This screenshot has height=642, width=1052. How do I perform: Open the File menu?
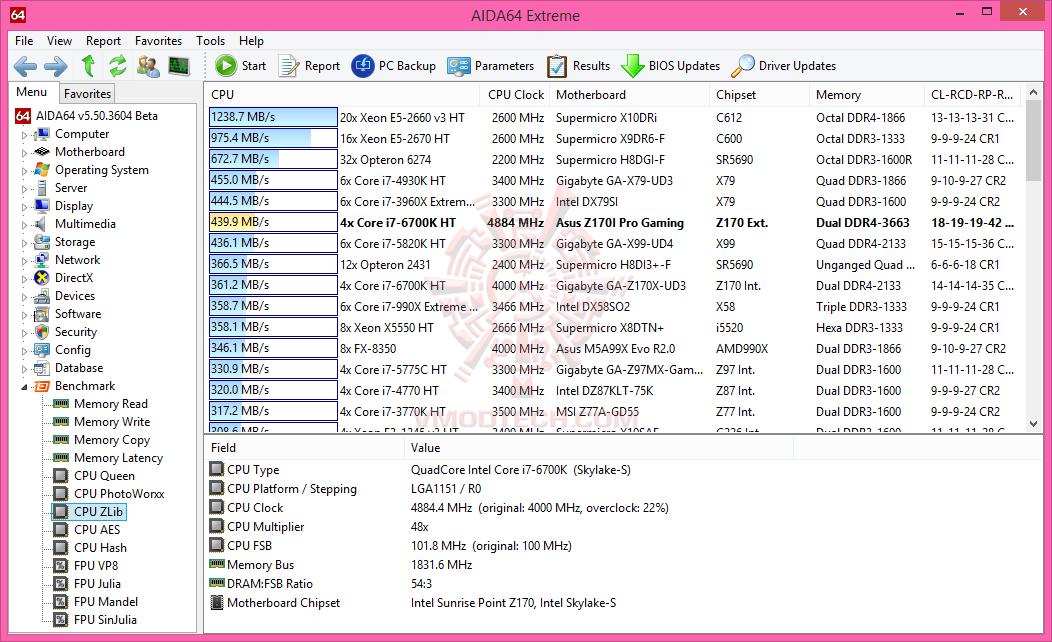pos(24,41)
